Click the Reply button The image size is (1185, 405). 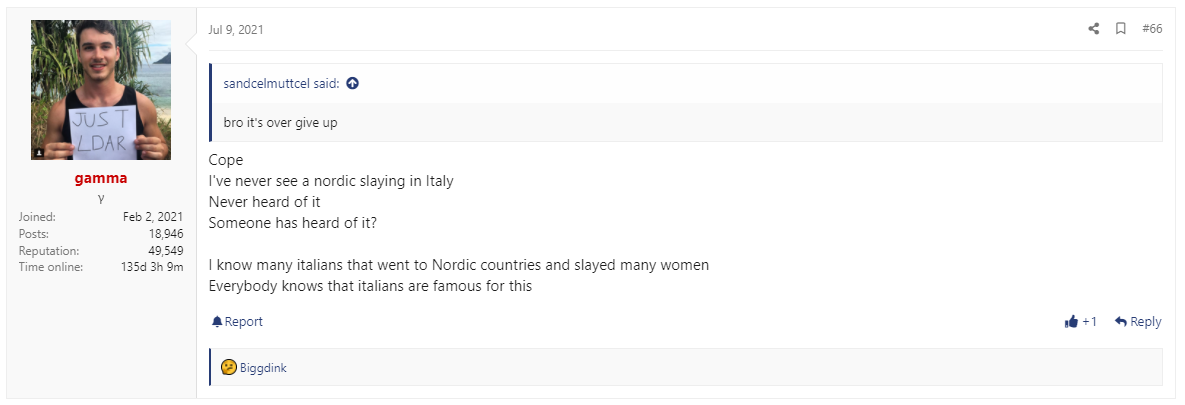[1138, 322]
